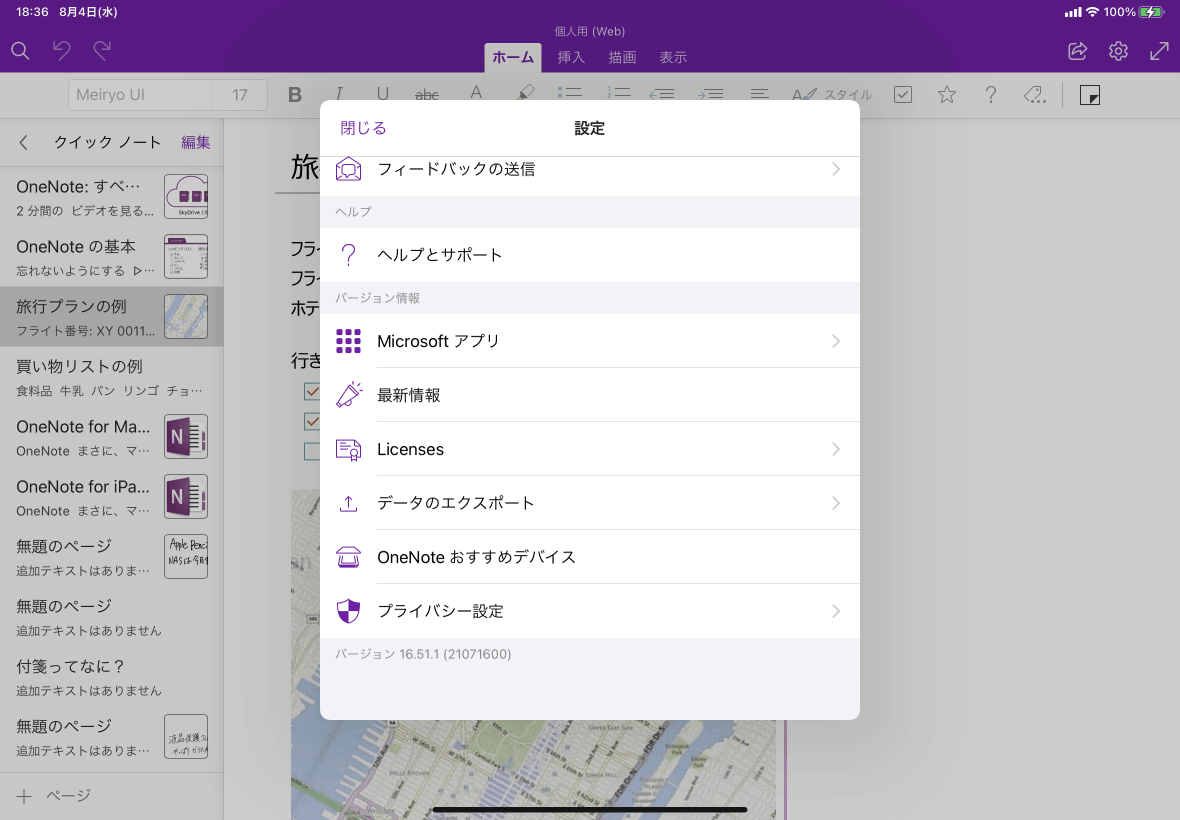Open the Meiryo UI font name box
This screenshot has width=1180, height=820.
tap(140, 95)
